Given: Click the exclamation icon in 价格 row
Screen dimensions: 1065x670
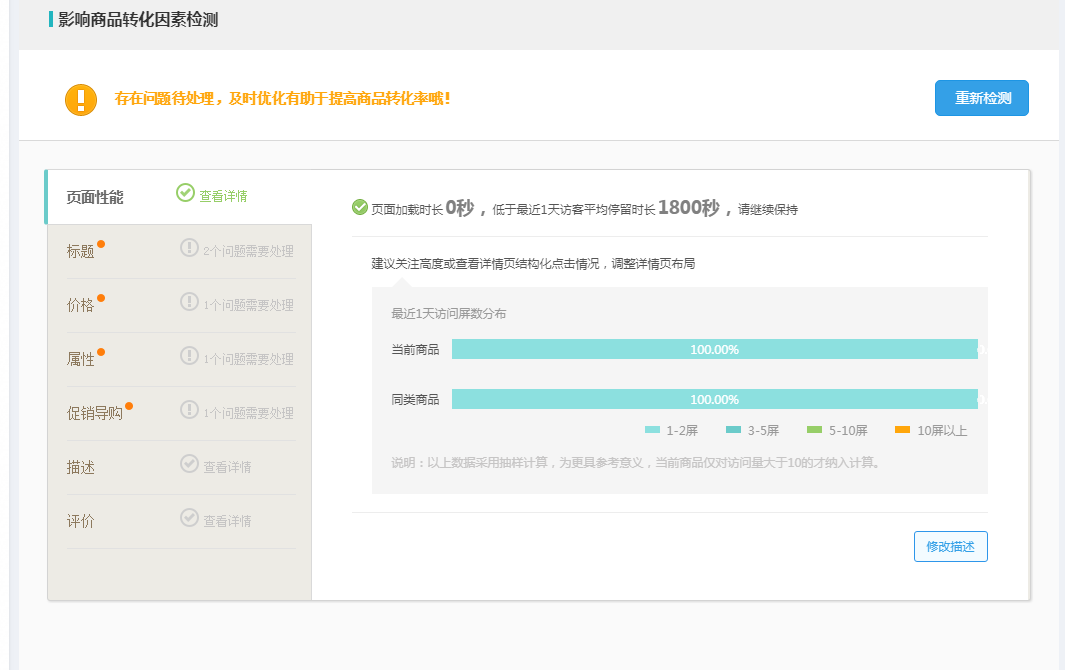Looking at the screenshot, I should click(189, 302).
